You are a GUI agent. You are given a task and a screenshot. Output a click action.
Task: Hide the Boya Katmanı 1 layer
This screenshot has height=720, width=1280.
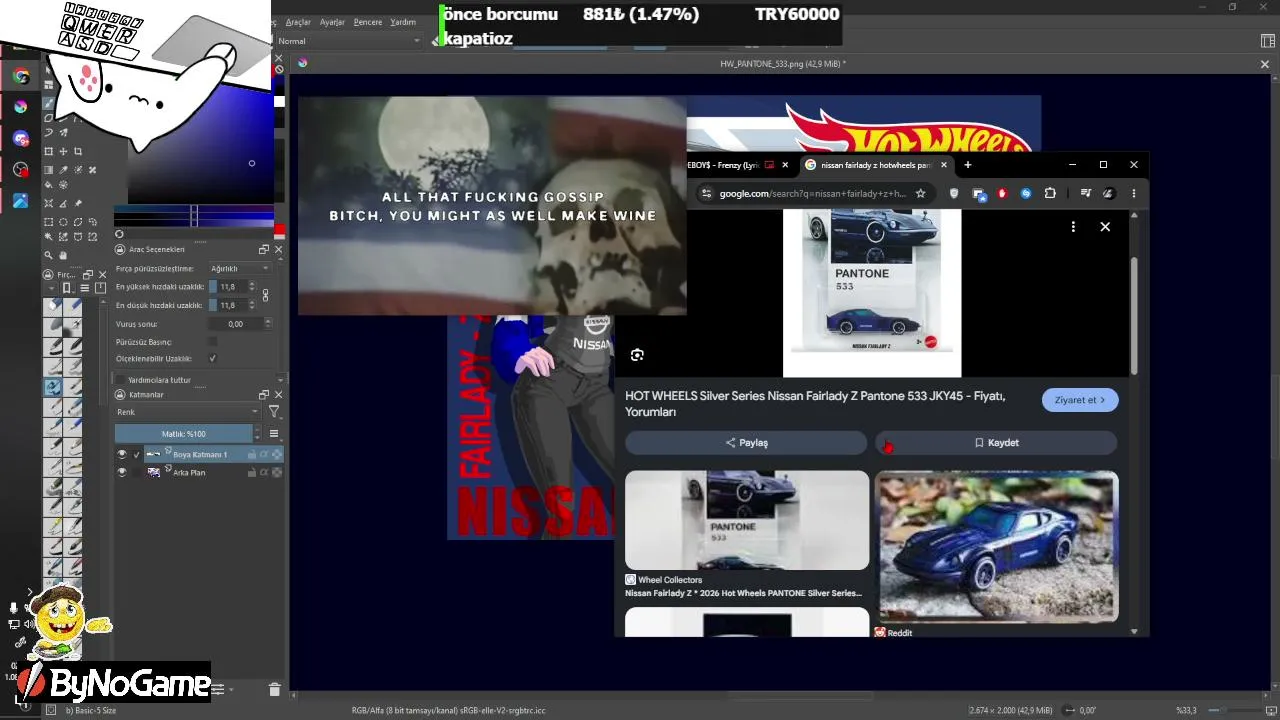click(x=122, y=454)
